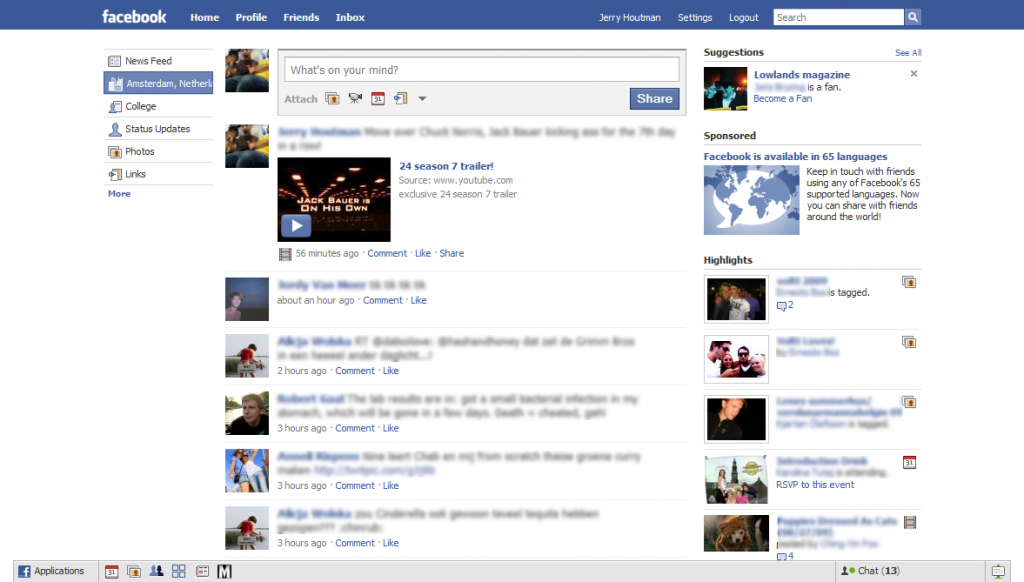Open the notifications icon at bottom right

click(x=997, y=571)
